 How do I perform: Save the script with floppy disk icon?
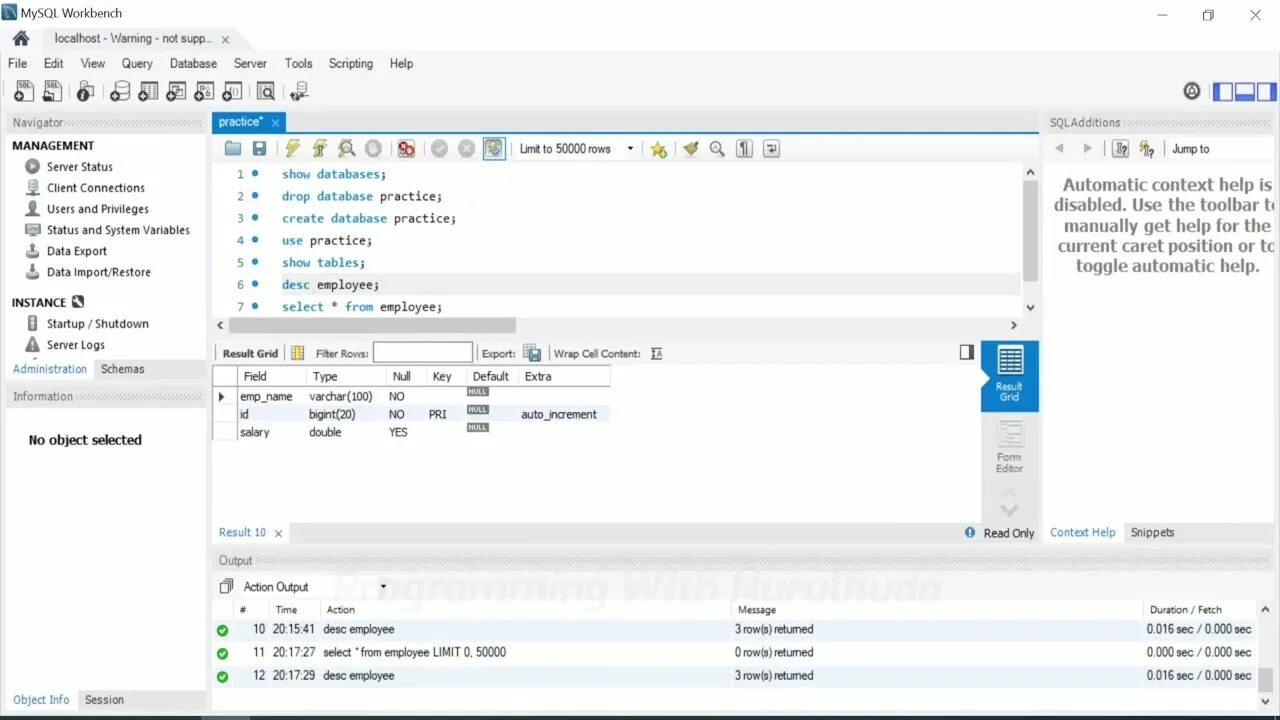[x=259, y=149]
